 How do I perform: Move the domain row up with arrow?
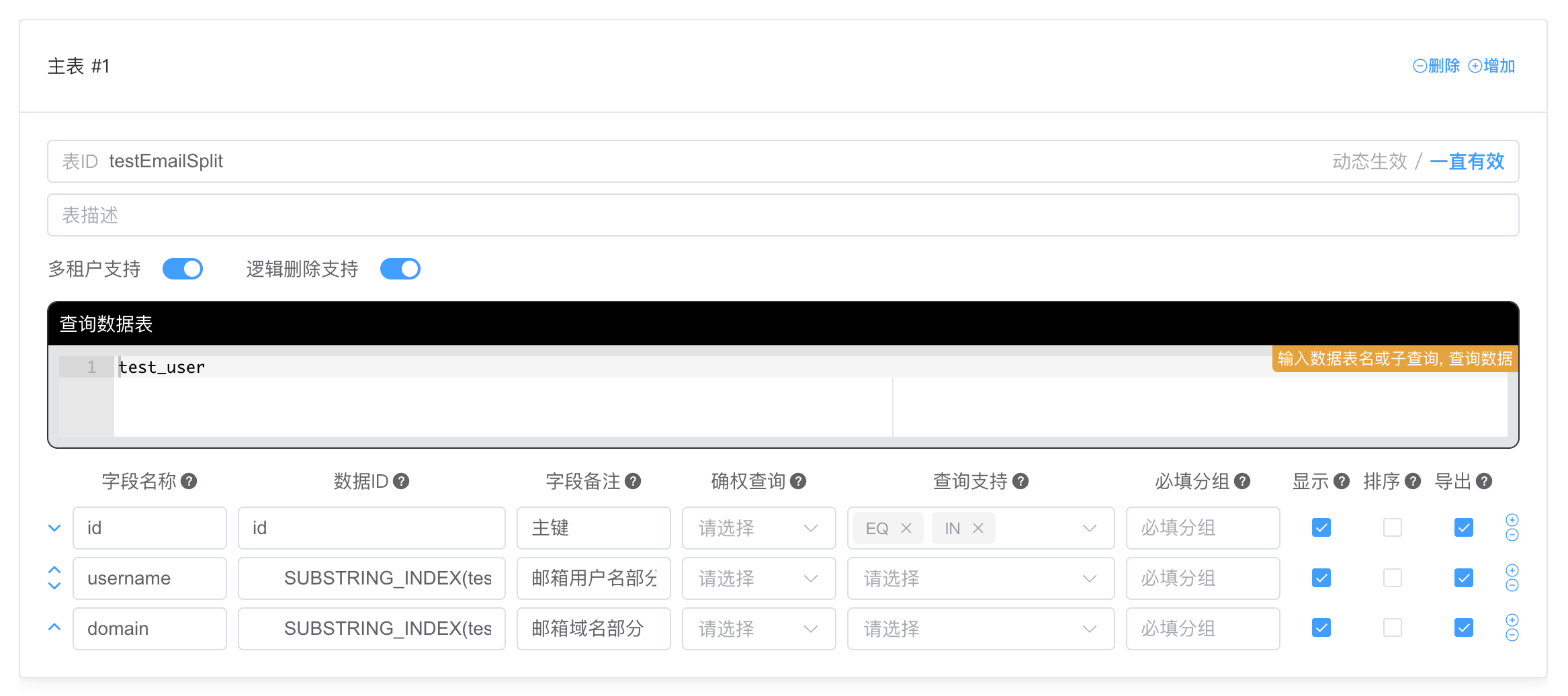54,627
